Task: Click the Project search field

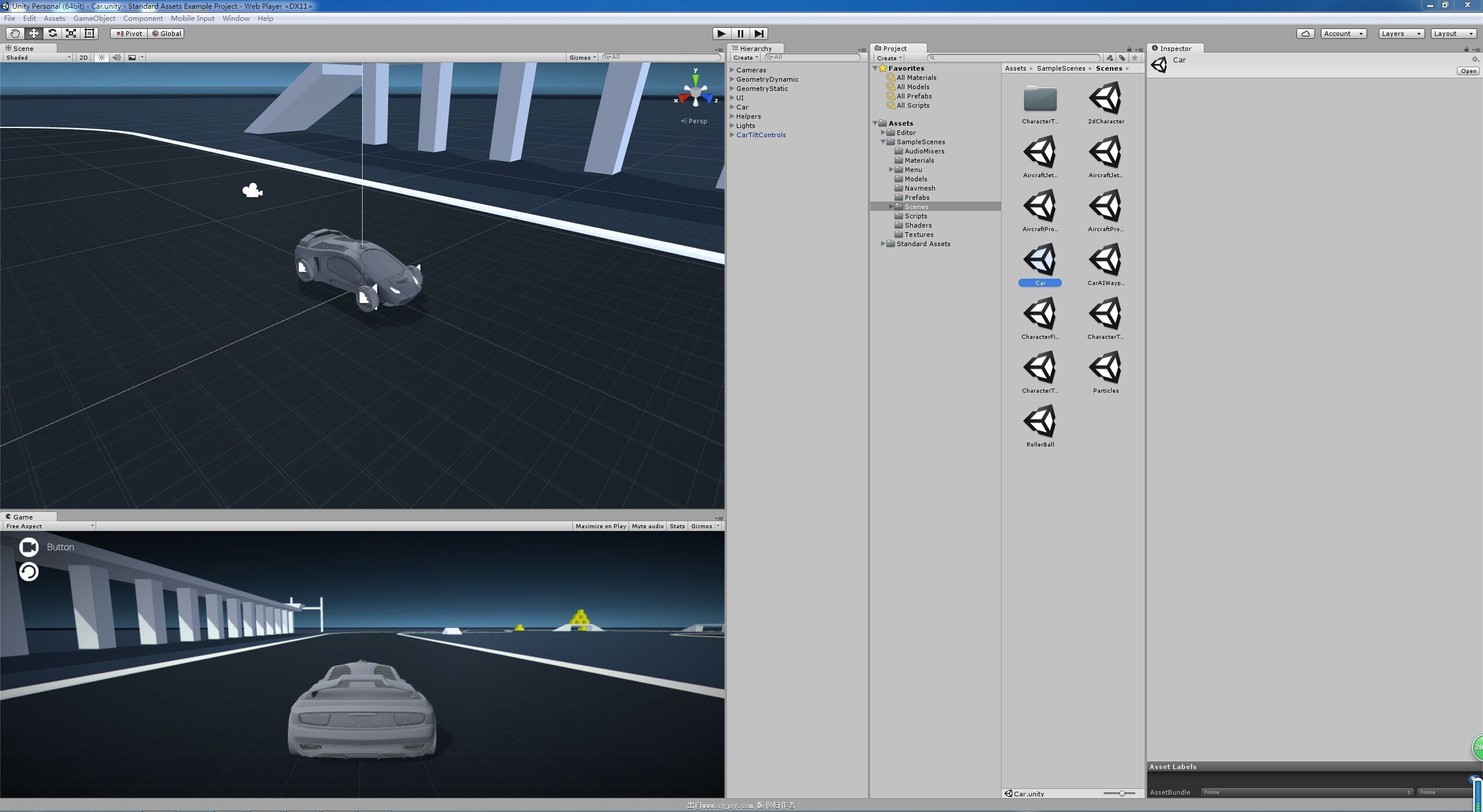Action: click(1013, 58)
